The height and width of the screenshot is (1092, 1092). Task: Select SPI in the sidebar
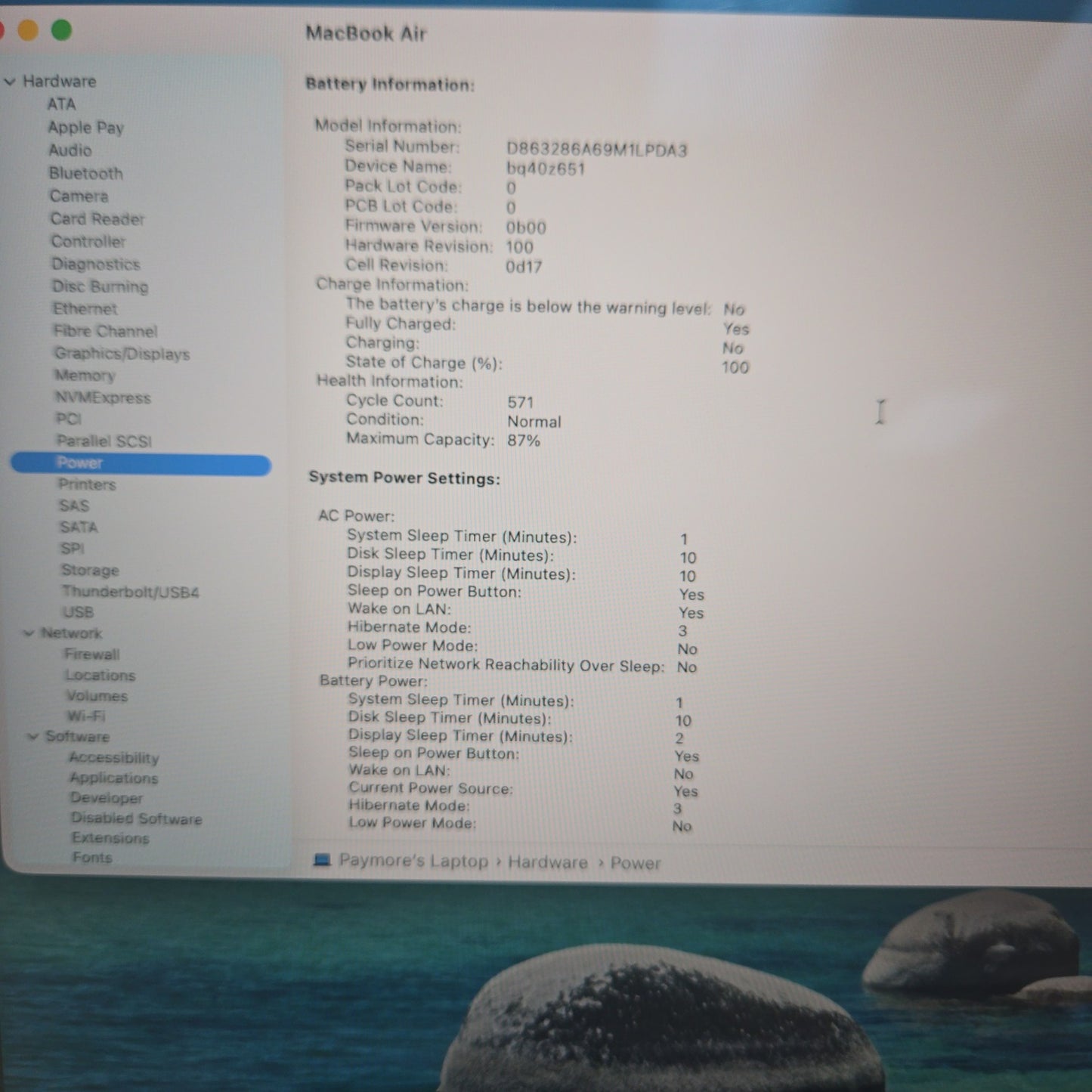click(x=72, y=549)
